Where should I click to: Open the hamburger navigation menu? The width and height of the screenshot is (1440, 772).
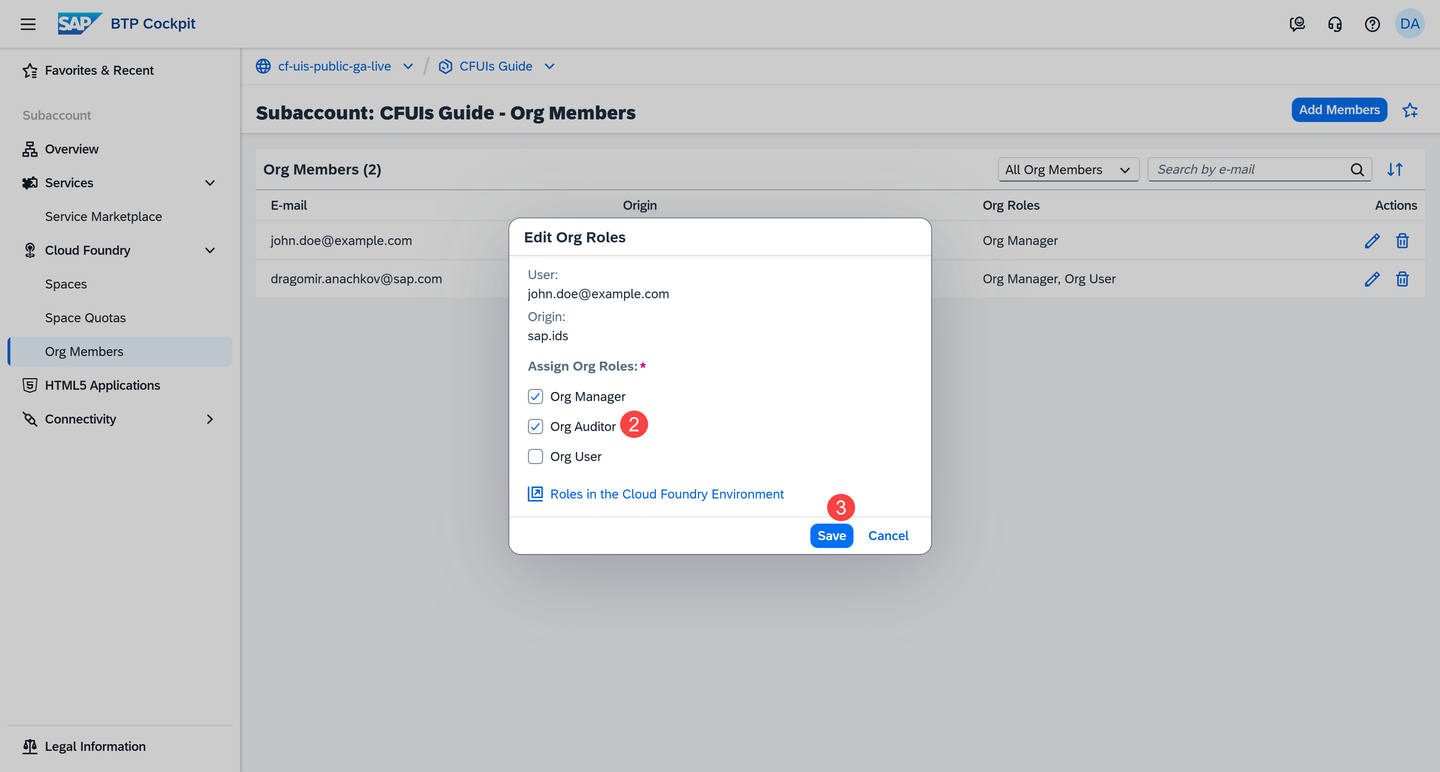[28, 24]
